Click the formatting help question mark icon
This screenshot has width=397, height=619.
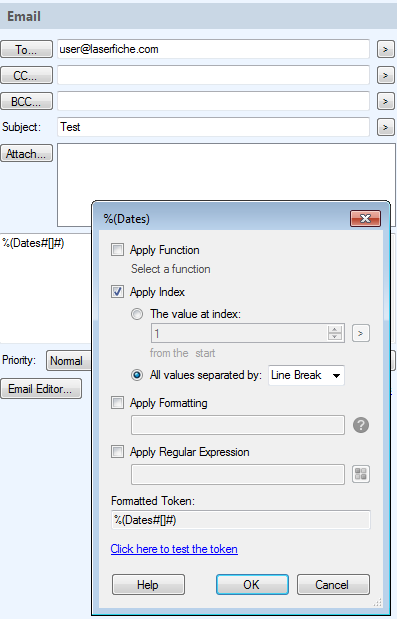(361, 425)
